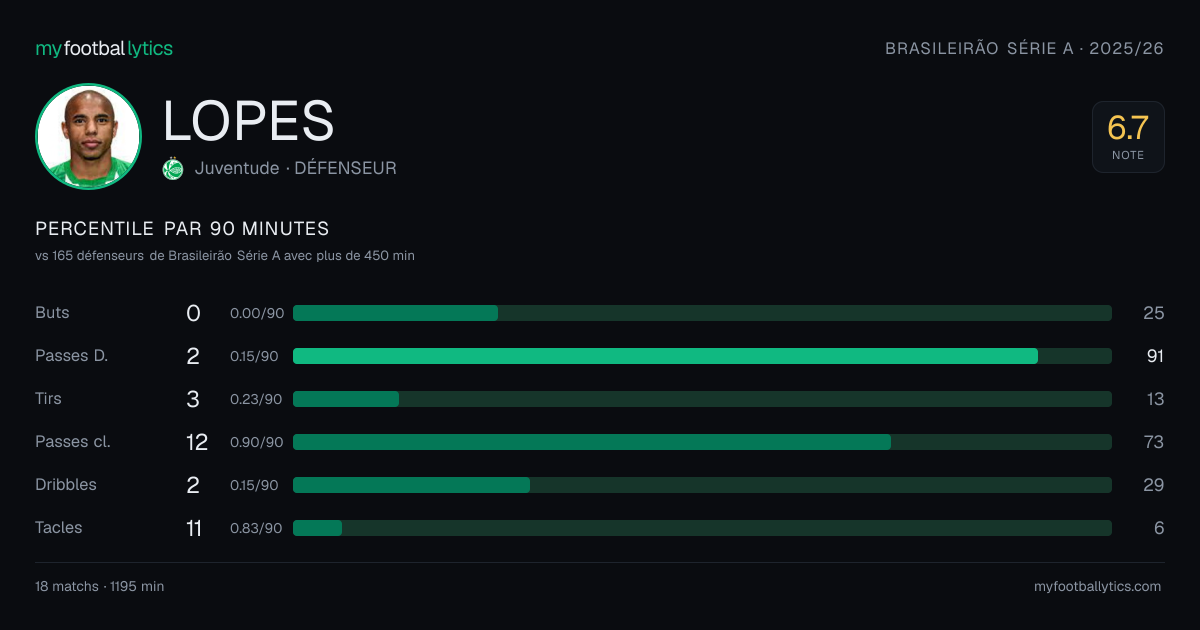Click the Brasileirão Série A 2025/26 label
The height and width of the screenshot is (630, 1200).
[1025, 48]
